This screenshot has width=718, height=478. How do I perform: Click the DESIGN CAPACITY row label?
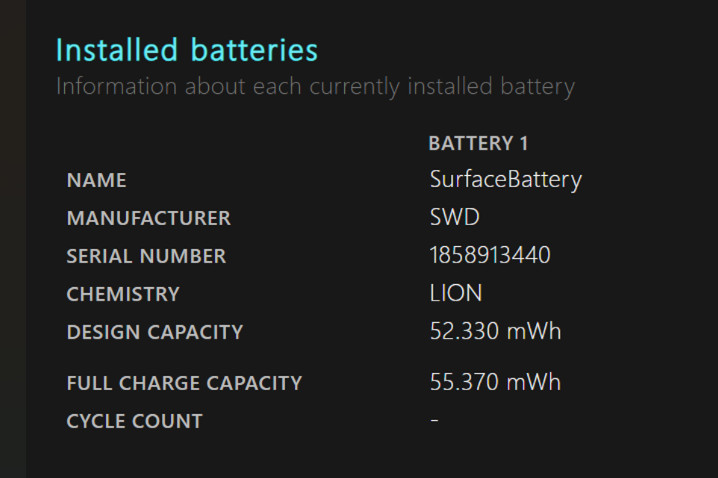(x=154, y=332)
